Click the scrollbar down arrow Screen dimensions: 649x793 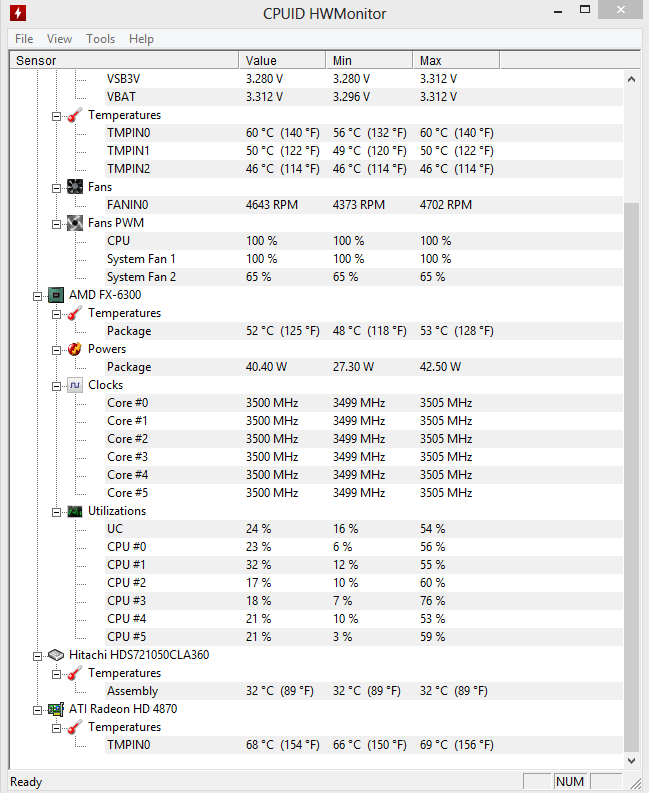click(x=631, y=761)
